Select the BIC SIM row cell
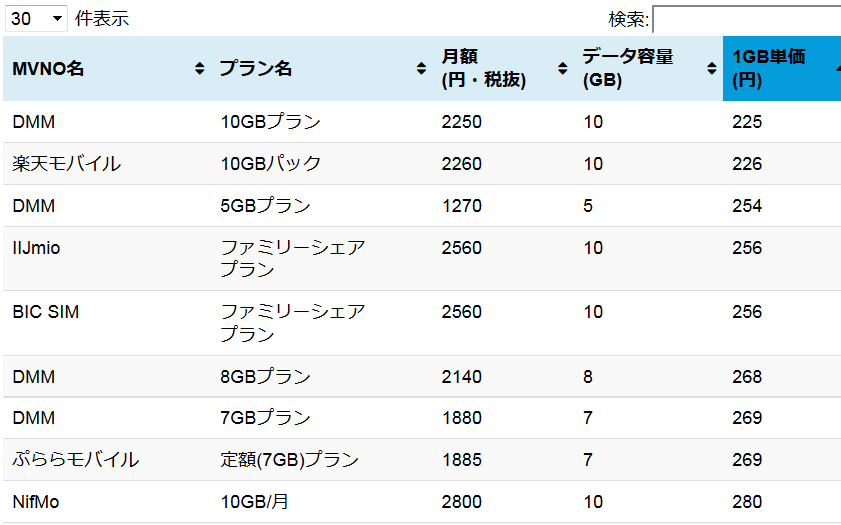 [x=107, y=323]
